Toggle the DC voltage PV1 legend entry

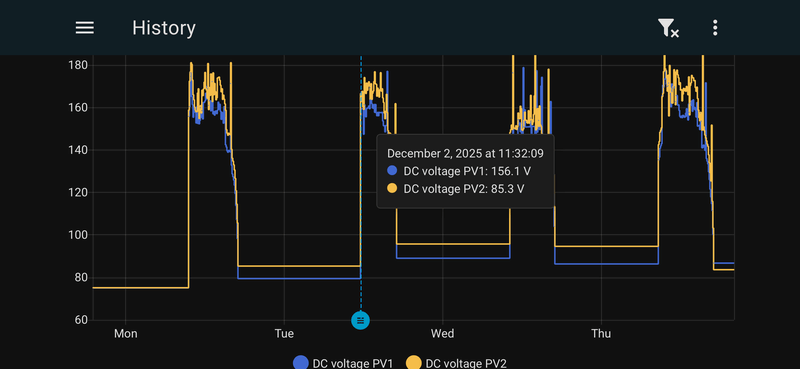343,363
